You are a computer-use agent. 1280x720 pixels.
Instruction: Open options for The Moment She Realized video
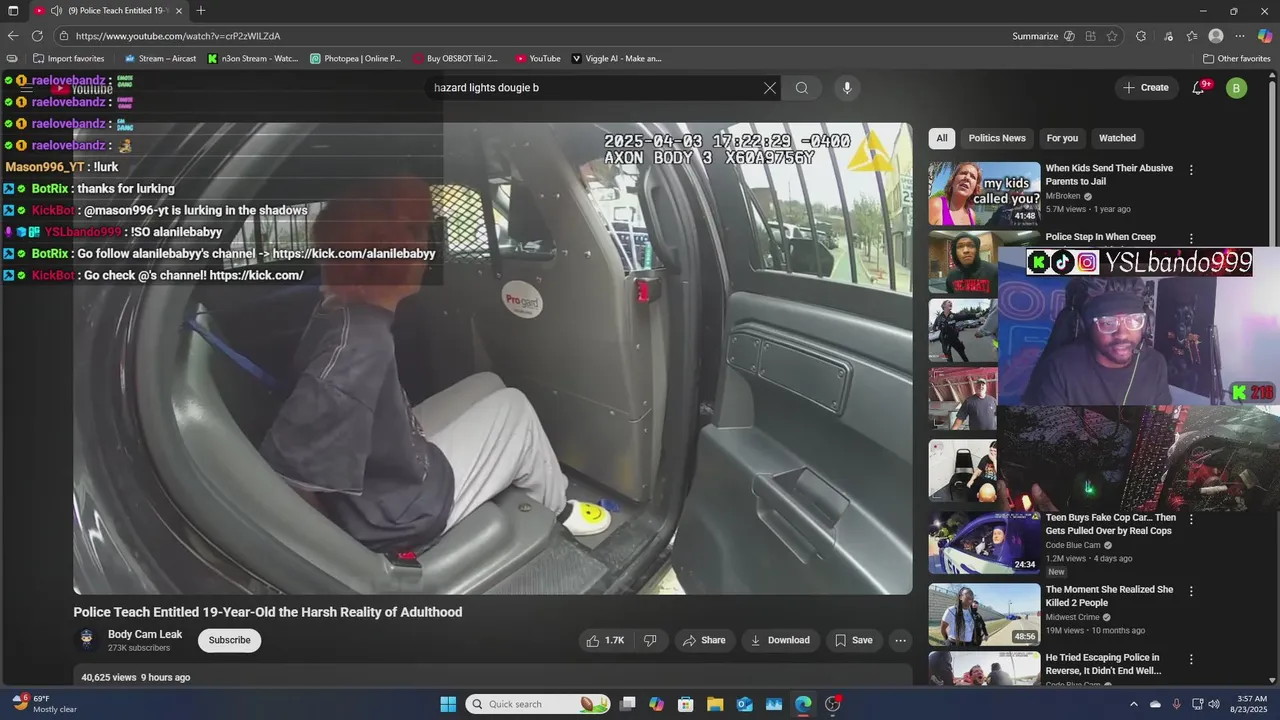(x=1191, y=591)
